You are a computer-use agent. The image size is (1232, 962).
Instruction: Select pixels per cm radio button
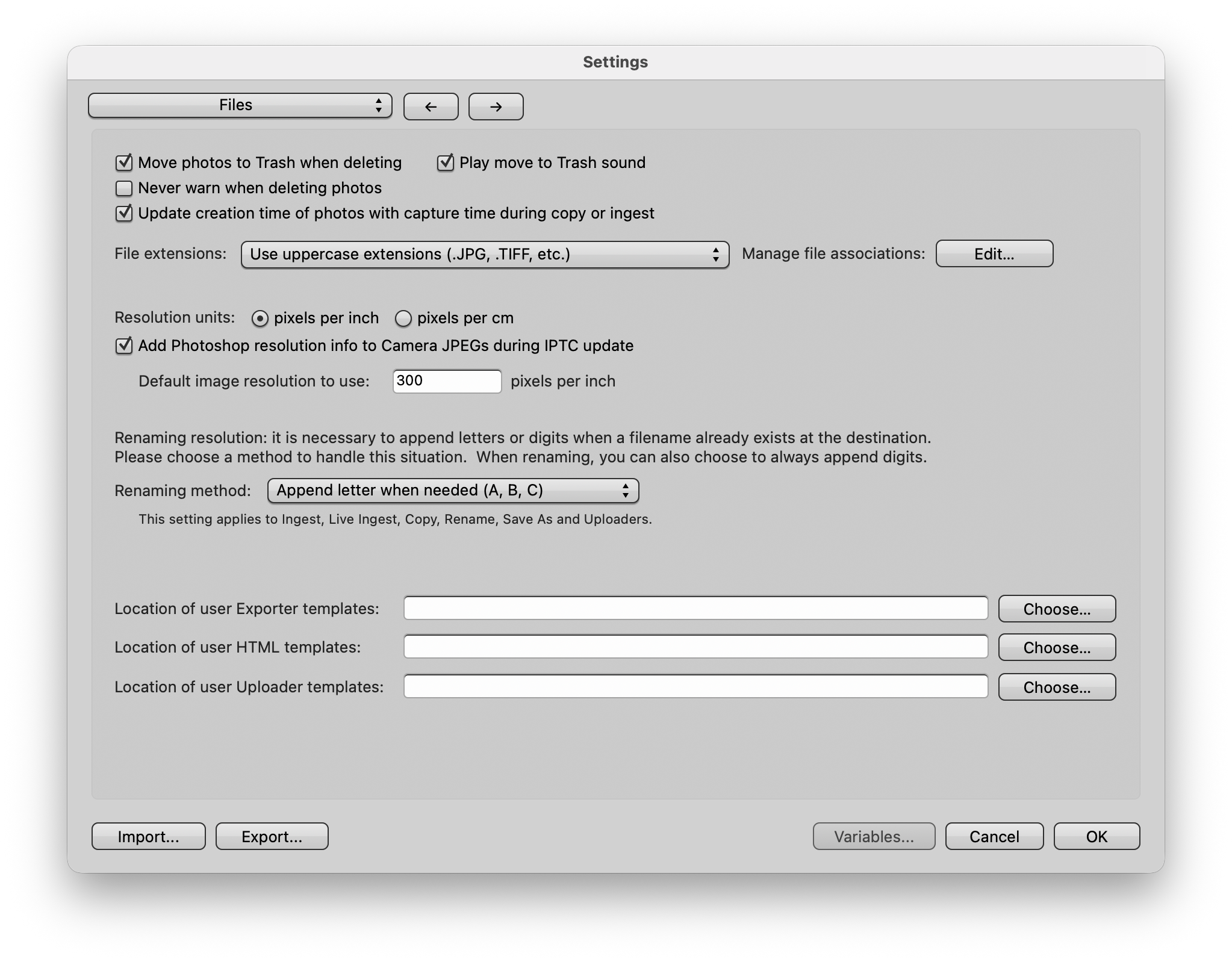point(403,318)
